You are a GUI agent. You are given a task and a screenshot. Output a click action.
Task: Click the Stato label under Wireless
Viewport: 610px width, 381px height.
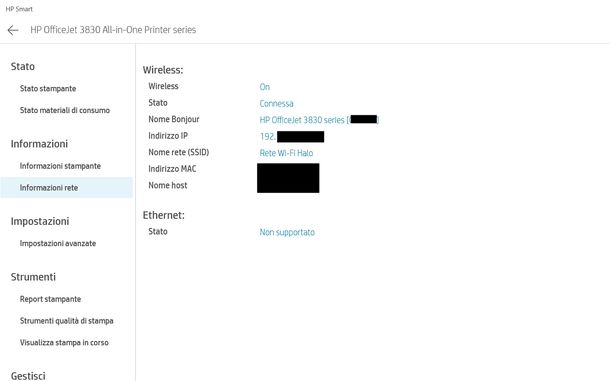point(158,103)
